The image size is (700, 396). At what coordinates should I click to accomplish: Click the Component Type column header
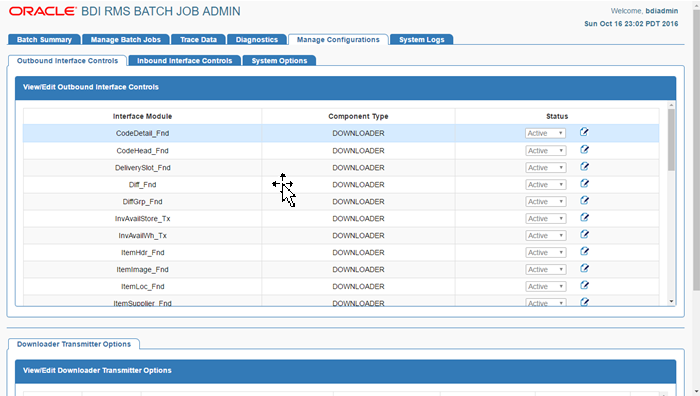(x=358, y=116)
